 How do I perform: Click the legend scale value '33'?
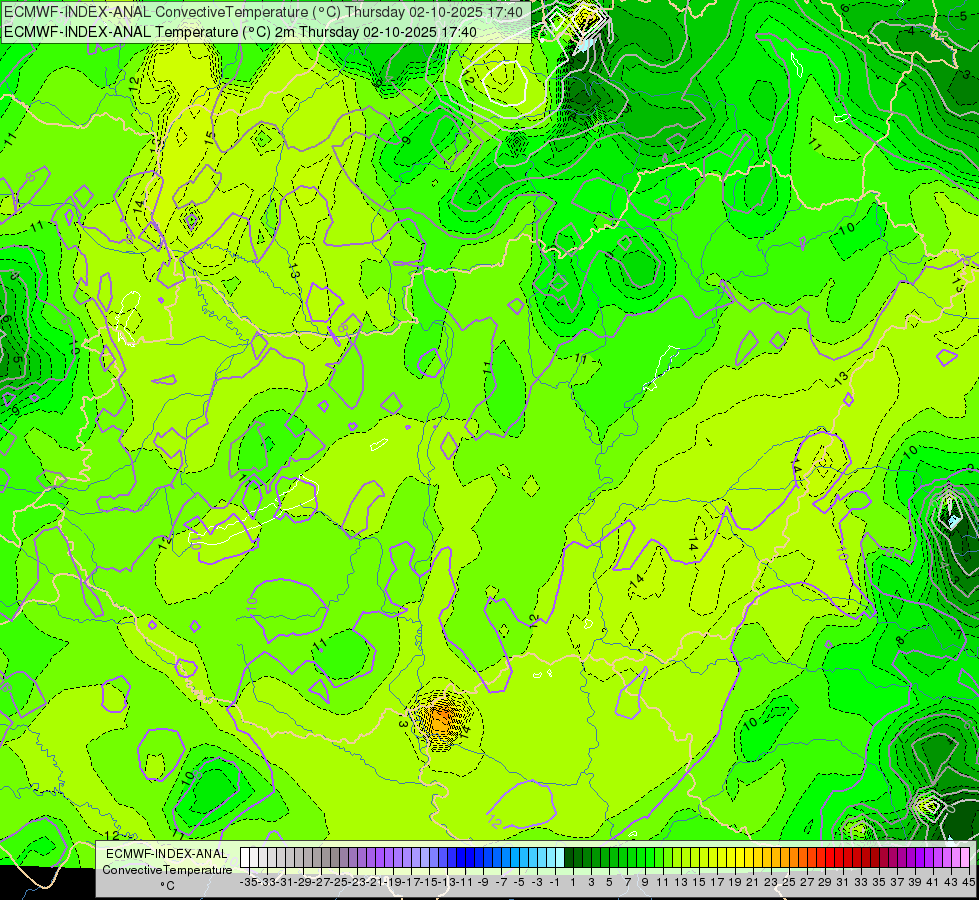click(861, 883)
